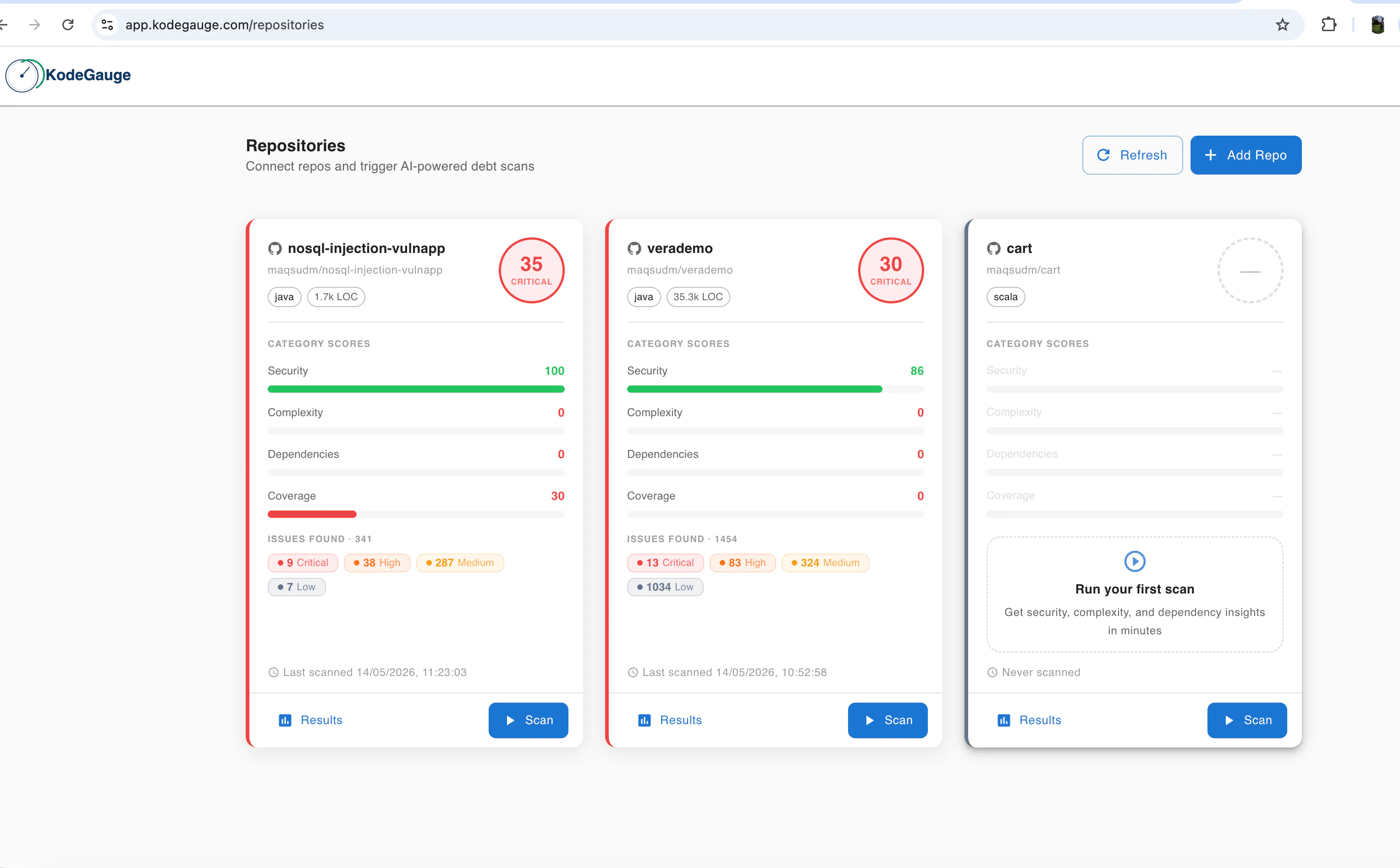Click the refresh arrow icon in Refresh button
1400x868 pixels.
(x=1103, y=155)
